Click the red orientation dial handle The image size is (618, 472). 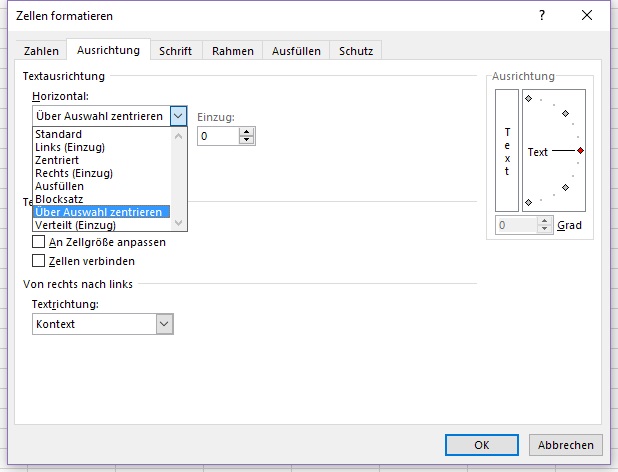[x=580, y=151]
